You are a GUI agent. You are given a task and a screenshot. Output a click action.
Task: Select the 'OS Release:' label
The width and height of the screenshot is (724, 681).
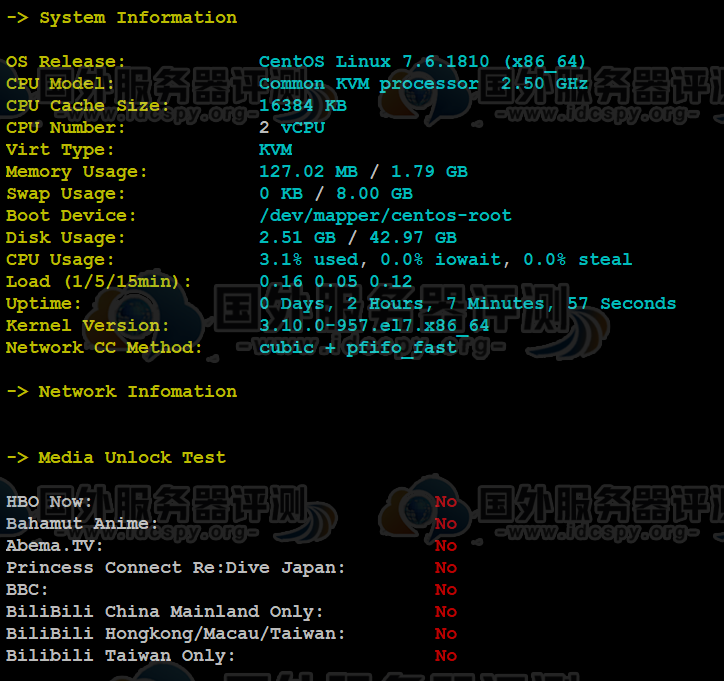click(x=66, y=62)
